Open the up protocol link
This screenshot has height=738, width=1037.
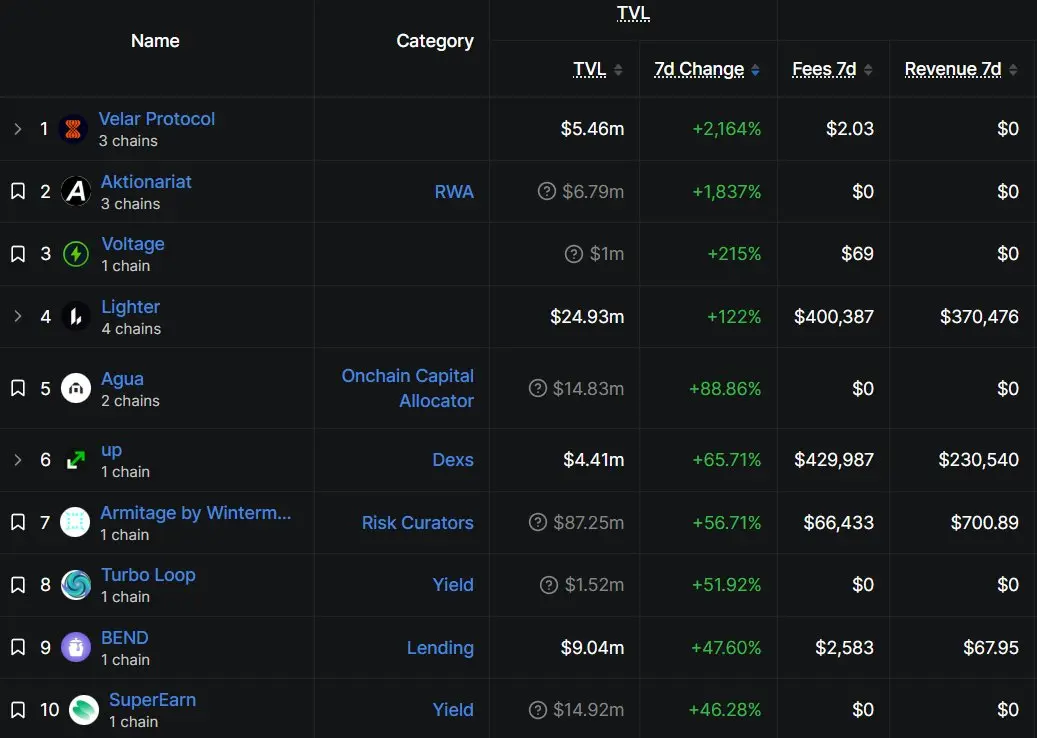coord(111,450)
